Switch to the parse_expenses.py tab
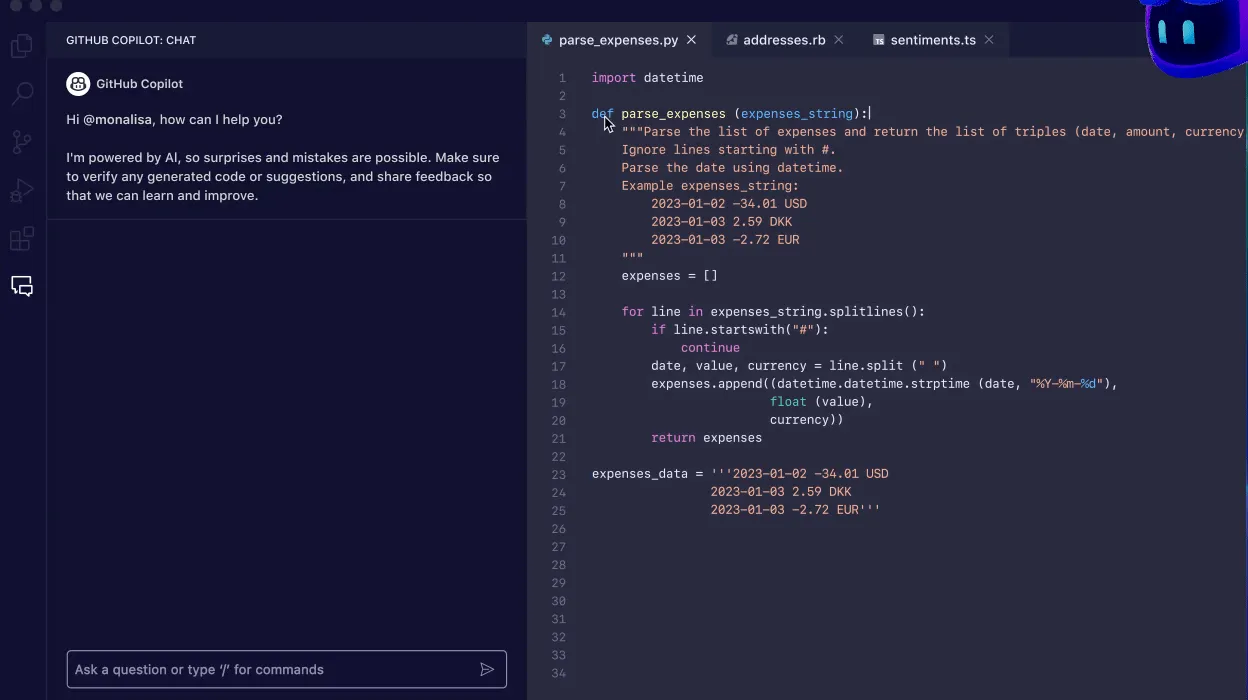This screenshot has height=700, width=1248. click(619, 40)
